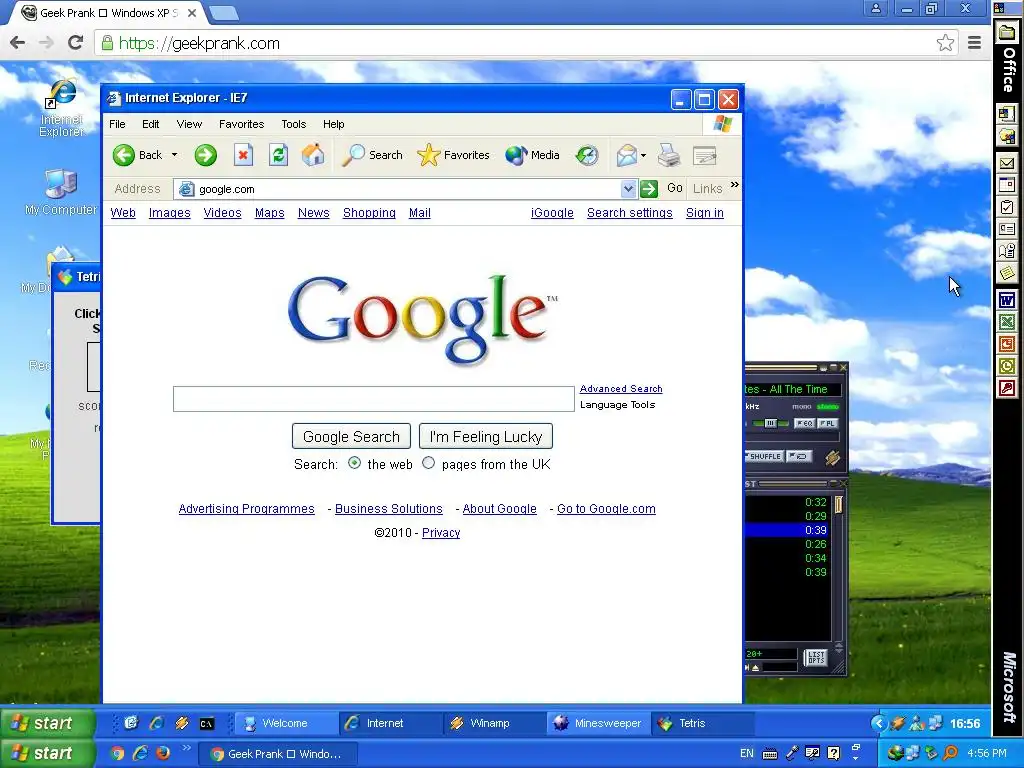Open browsing History clock icon in IE toolbar
This screenshot has height=768, width=1024.
tap(586, 155)
